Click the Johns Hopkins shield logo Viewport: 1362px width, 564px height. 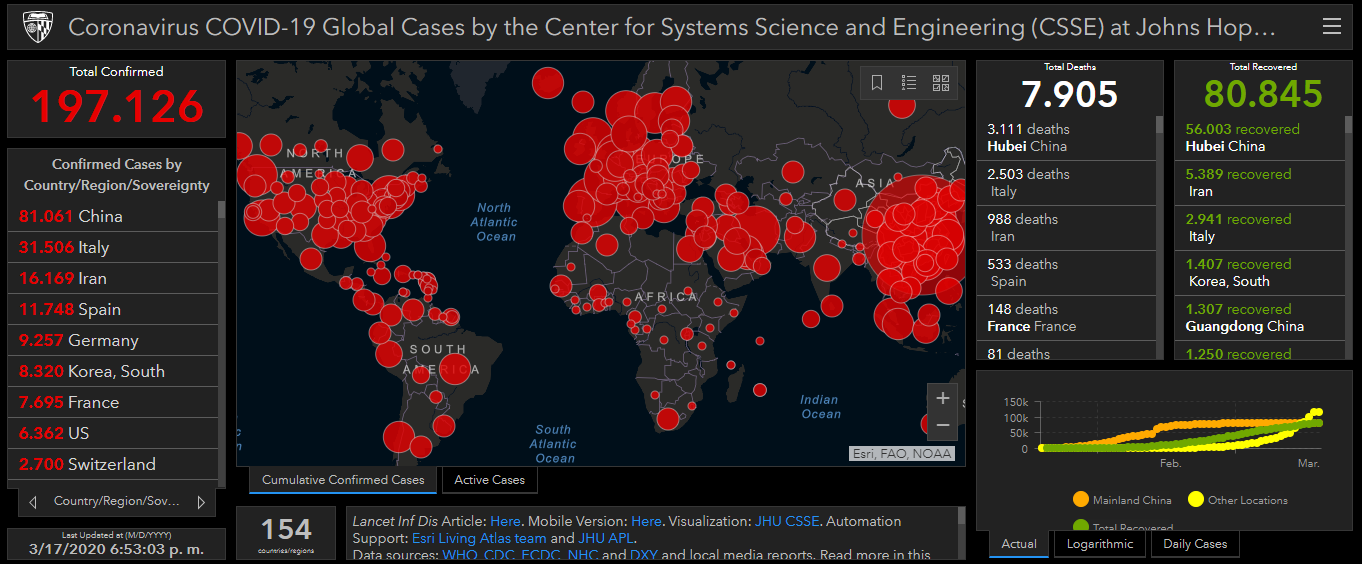point(37,27)
